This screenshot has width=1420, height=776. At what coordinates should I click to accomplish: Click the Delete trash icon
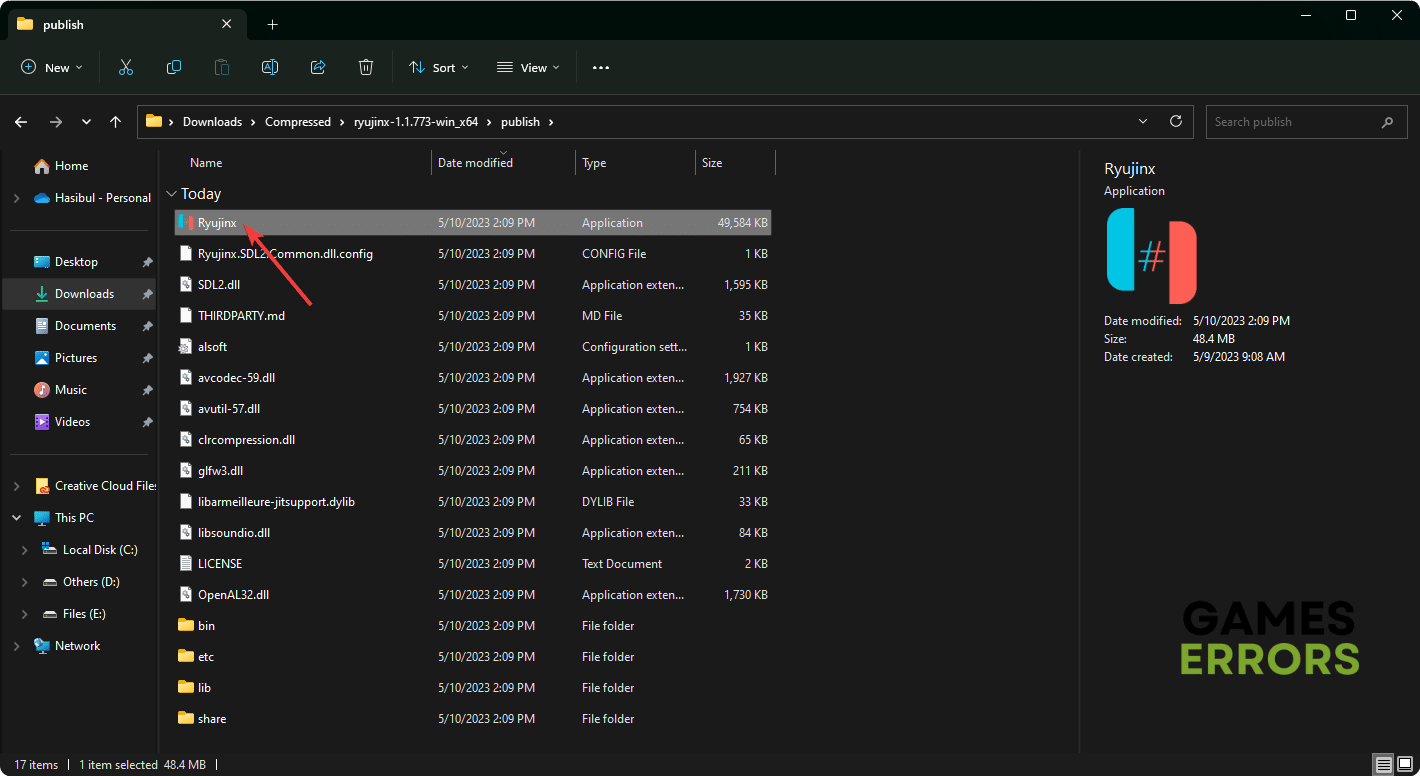pos(366,67)
